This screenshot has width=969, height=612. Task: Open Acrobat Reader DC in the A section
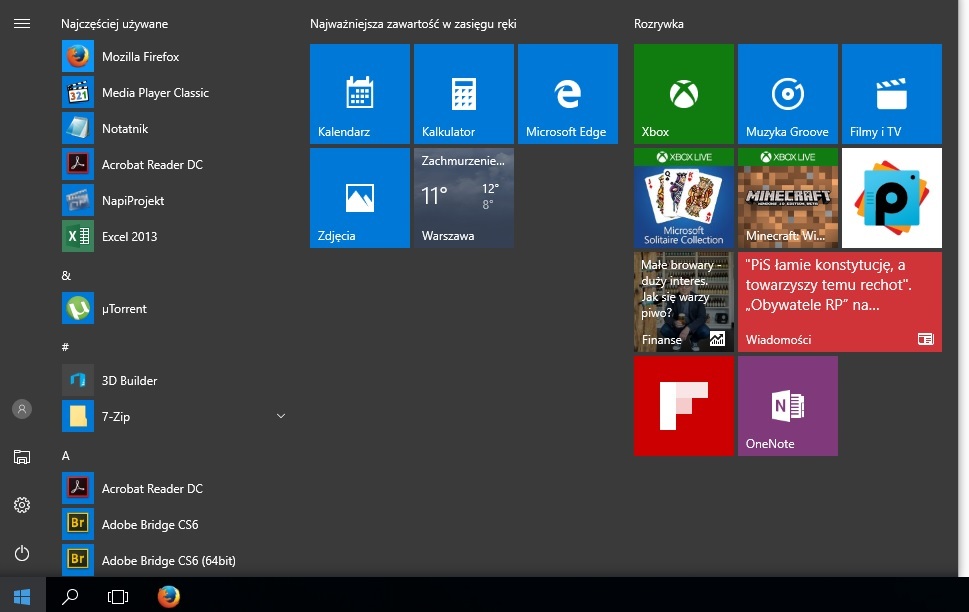[x=173, y=488]
